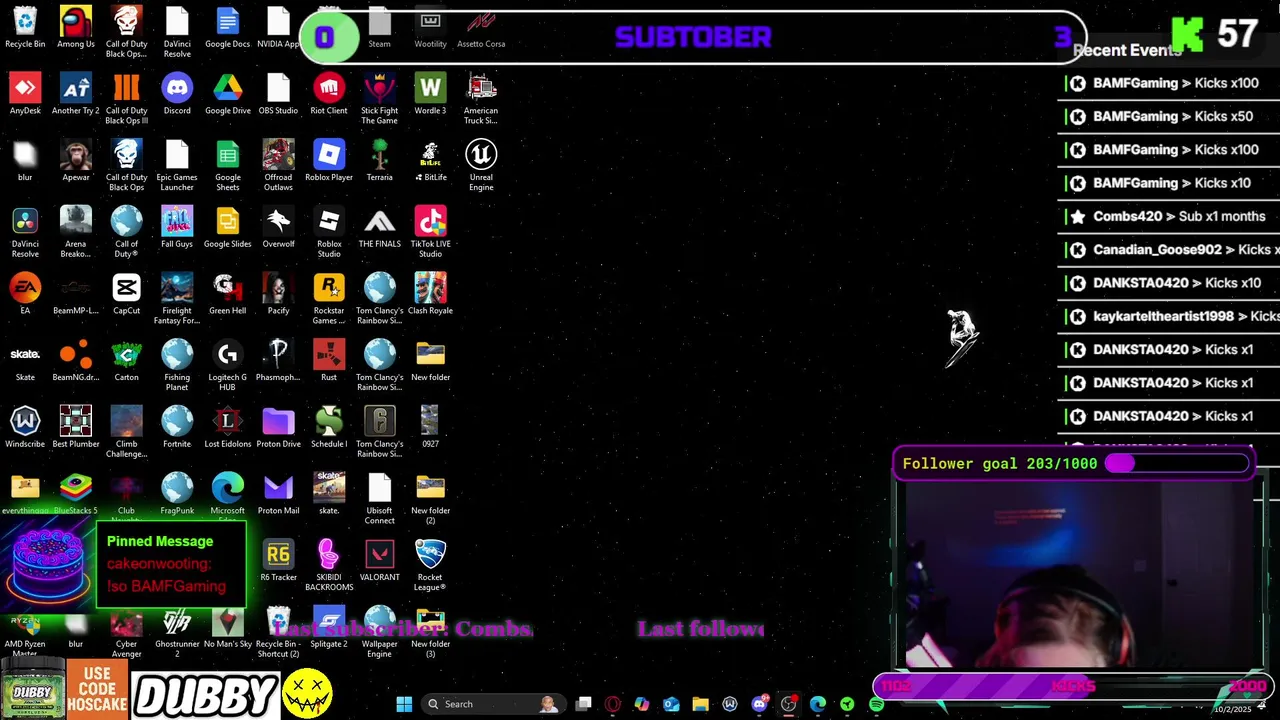The image size is (1280, 720).
Task: Launch Clash Royale desktop icon
Action: pyautogui.click(x=430, y=295)
